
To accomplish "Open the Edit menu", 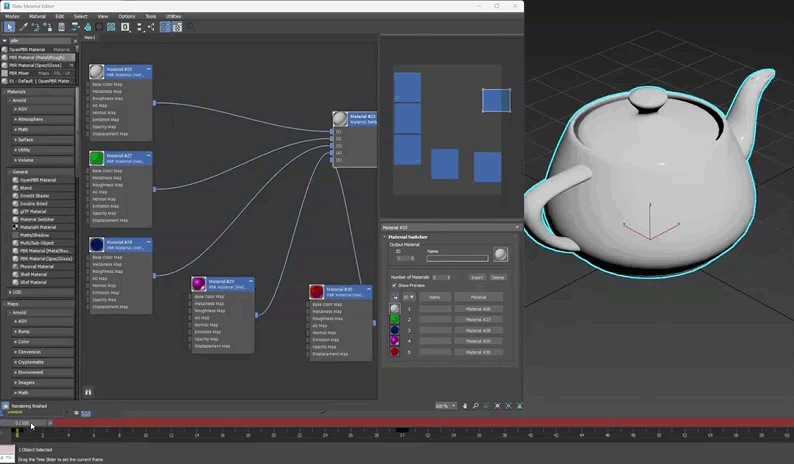I will pyautogui.click(x=59, y=16).
